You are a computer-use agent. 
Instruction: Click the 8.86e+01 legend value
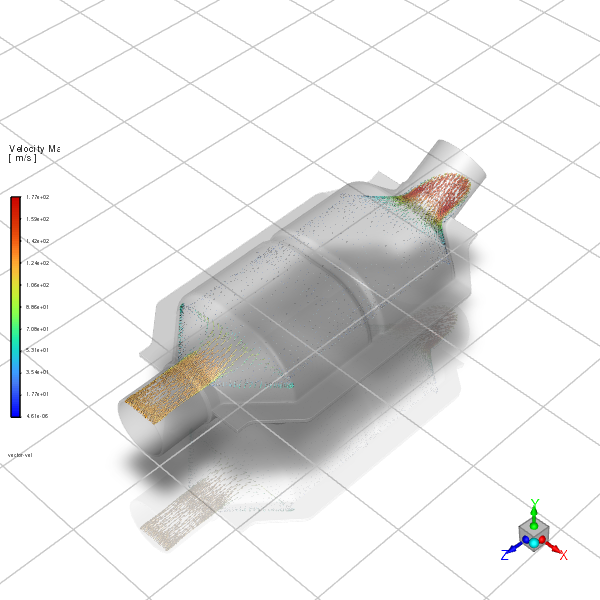38,307
